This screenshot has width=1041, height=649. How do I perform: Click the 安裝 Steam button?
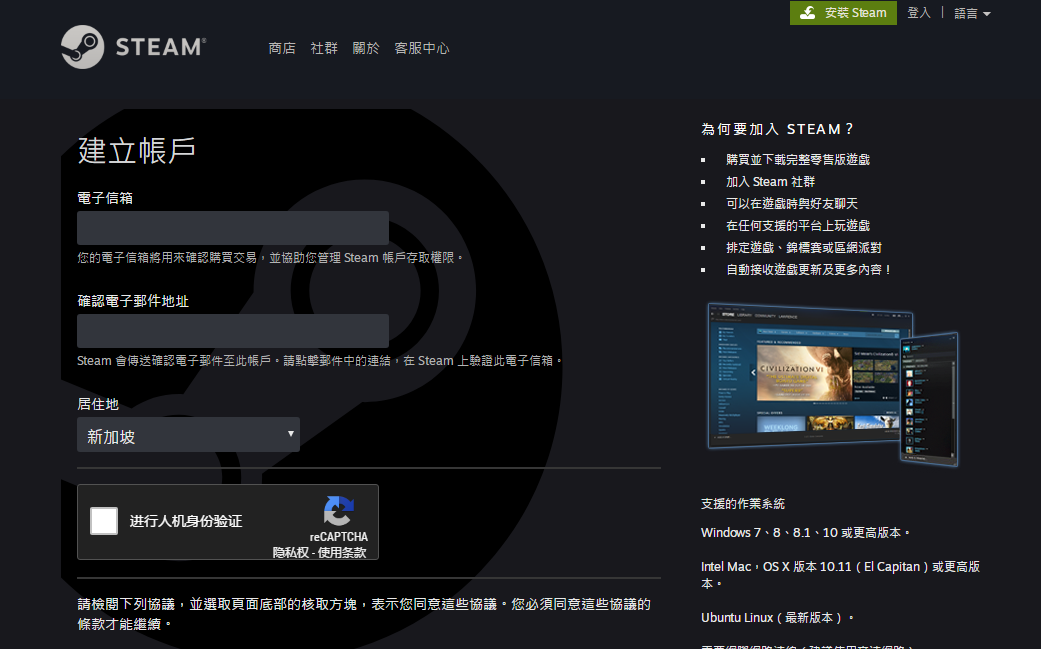[x=843, y=13]
